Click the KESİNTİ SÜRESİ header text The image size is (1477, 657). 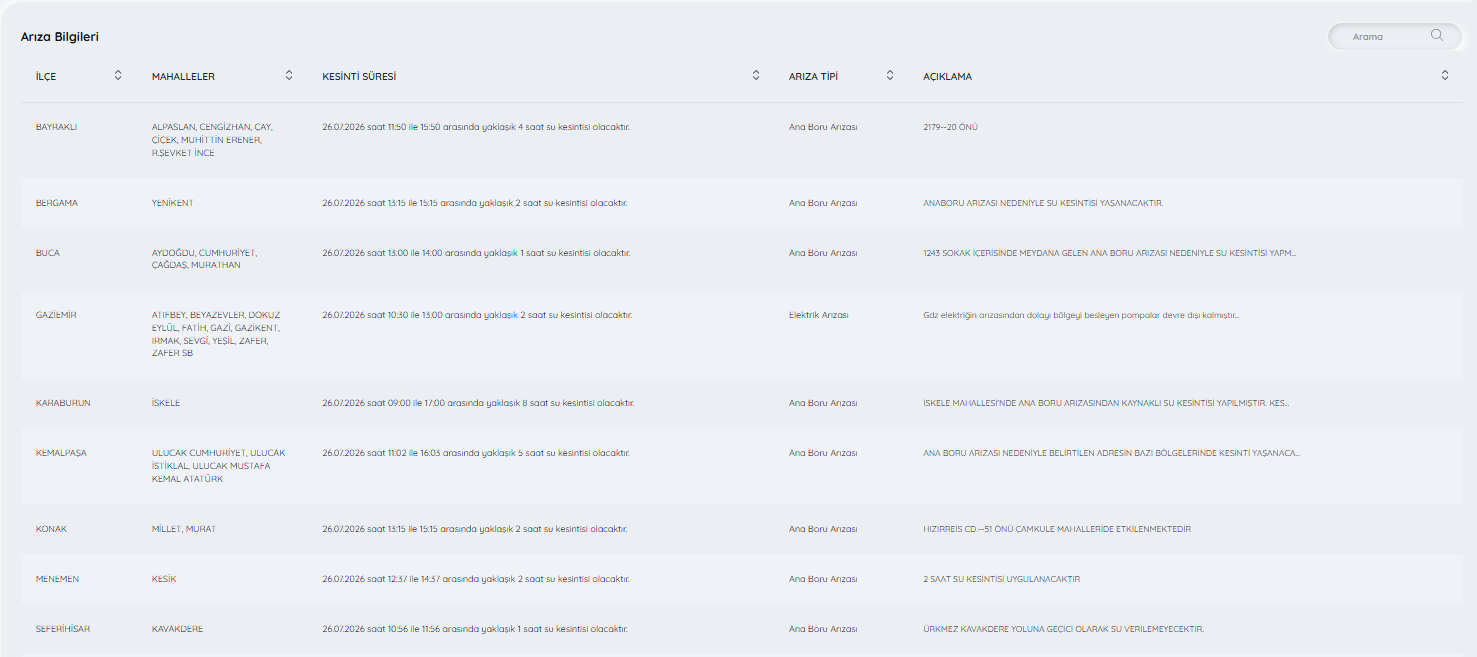[359, 76]
